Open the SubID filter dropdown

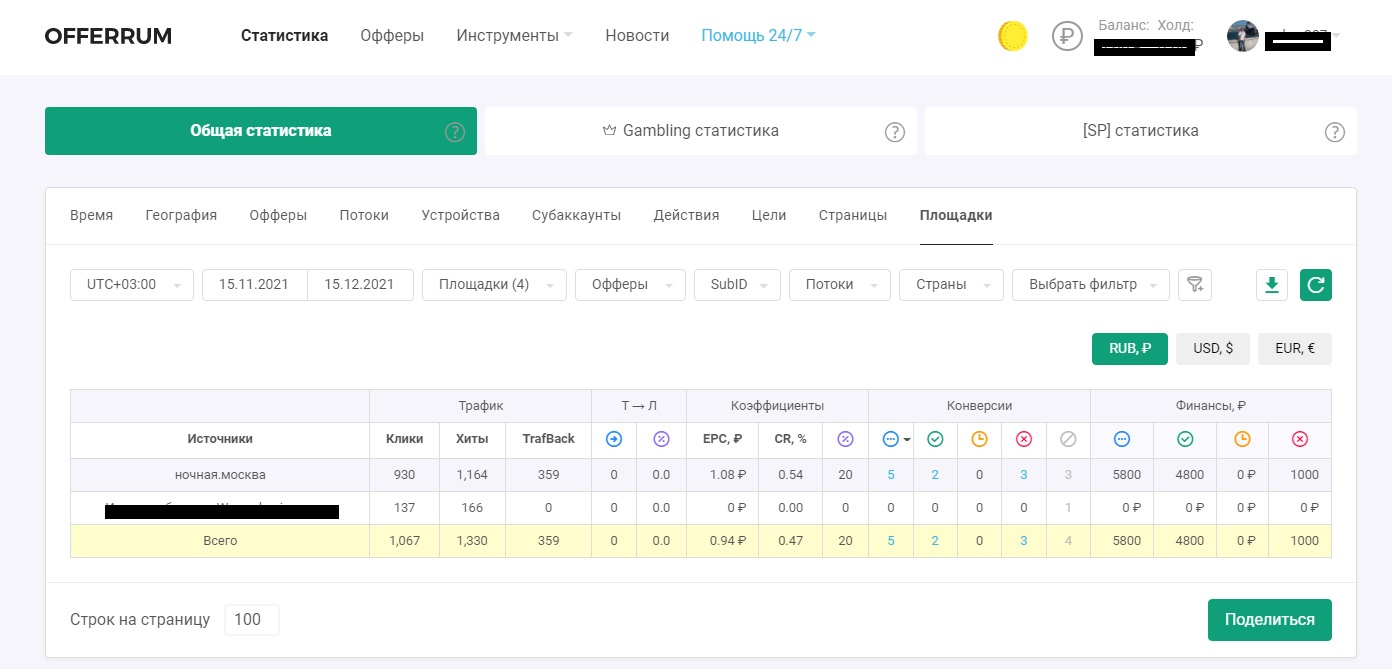(x=737, y=285)
